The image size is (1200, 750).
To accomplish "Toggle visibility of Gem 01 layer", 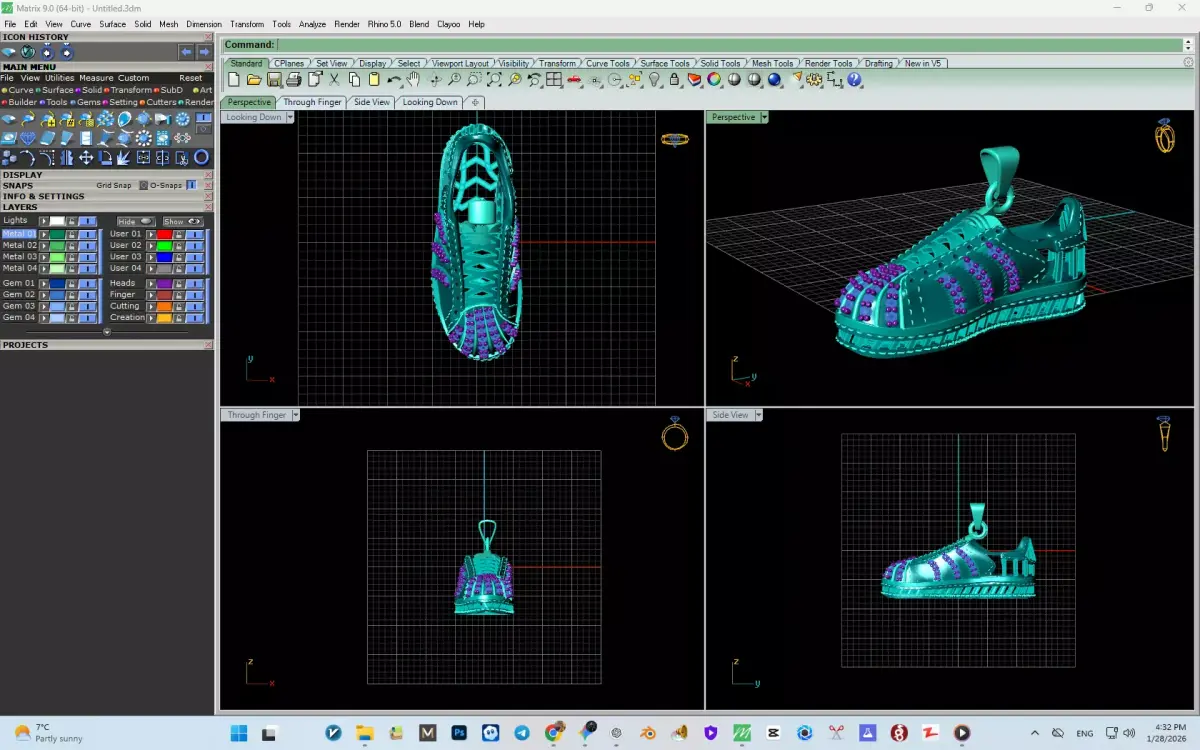I will tap(87, 284).
